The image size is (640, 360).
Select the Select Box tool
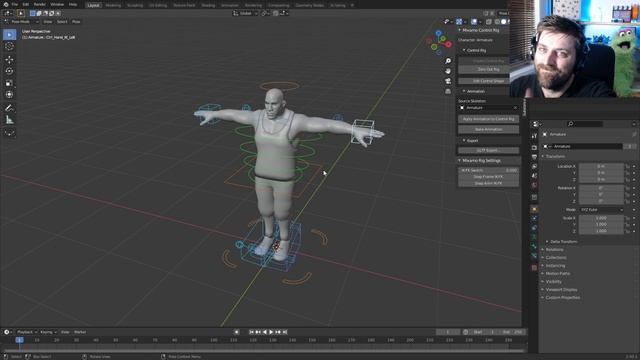coord(9,35)
